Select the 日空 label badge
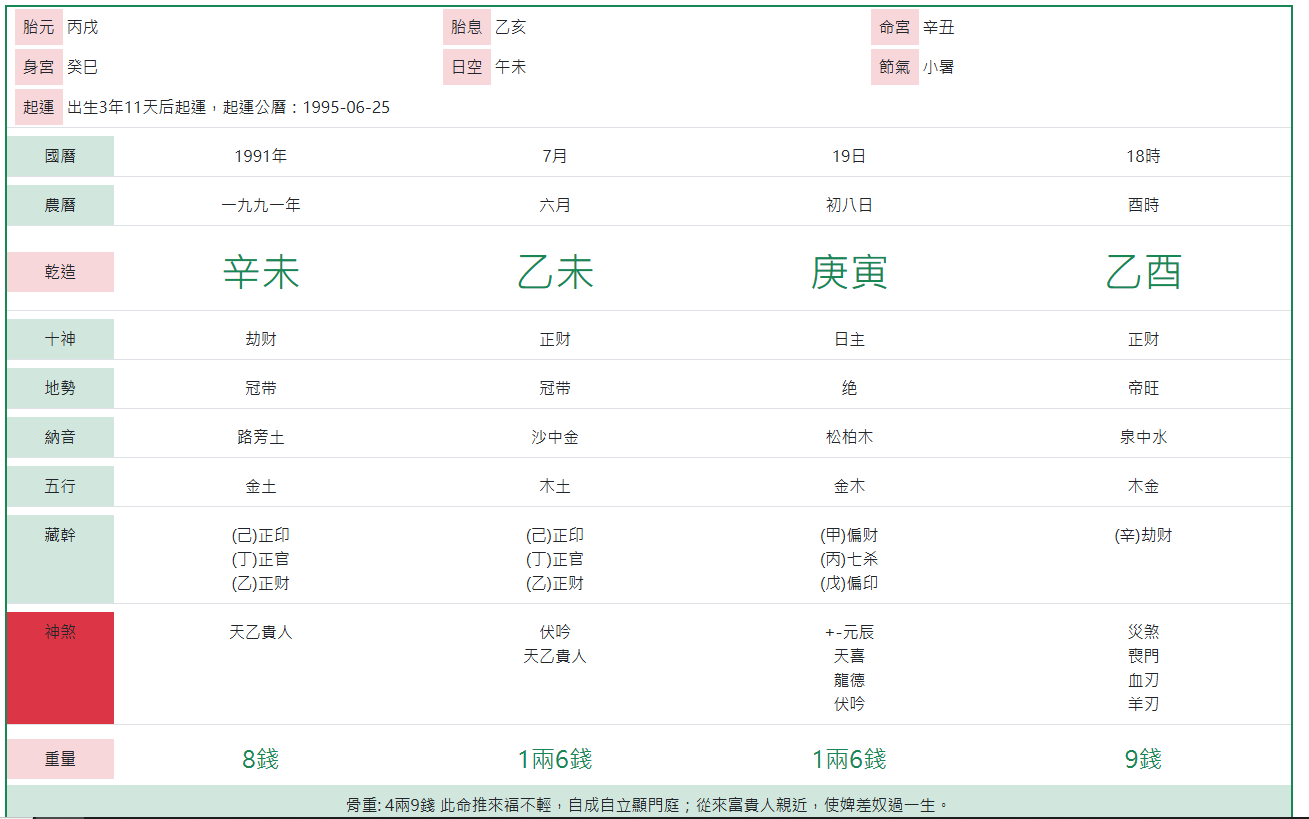Viewport: 1309px width, 819px height. point(466,67)
